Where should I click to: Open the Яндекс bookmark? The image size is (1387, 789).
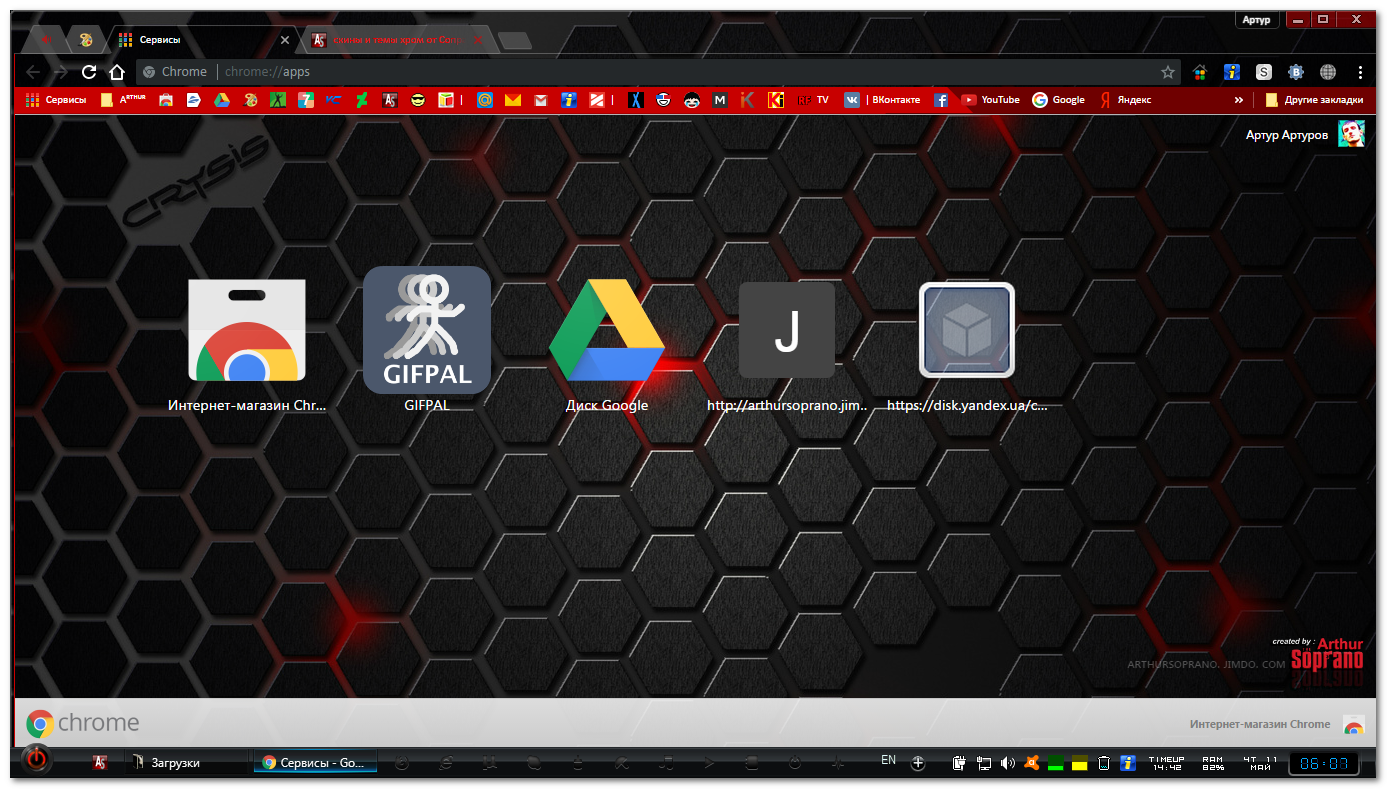click(x=1125, y=100)
